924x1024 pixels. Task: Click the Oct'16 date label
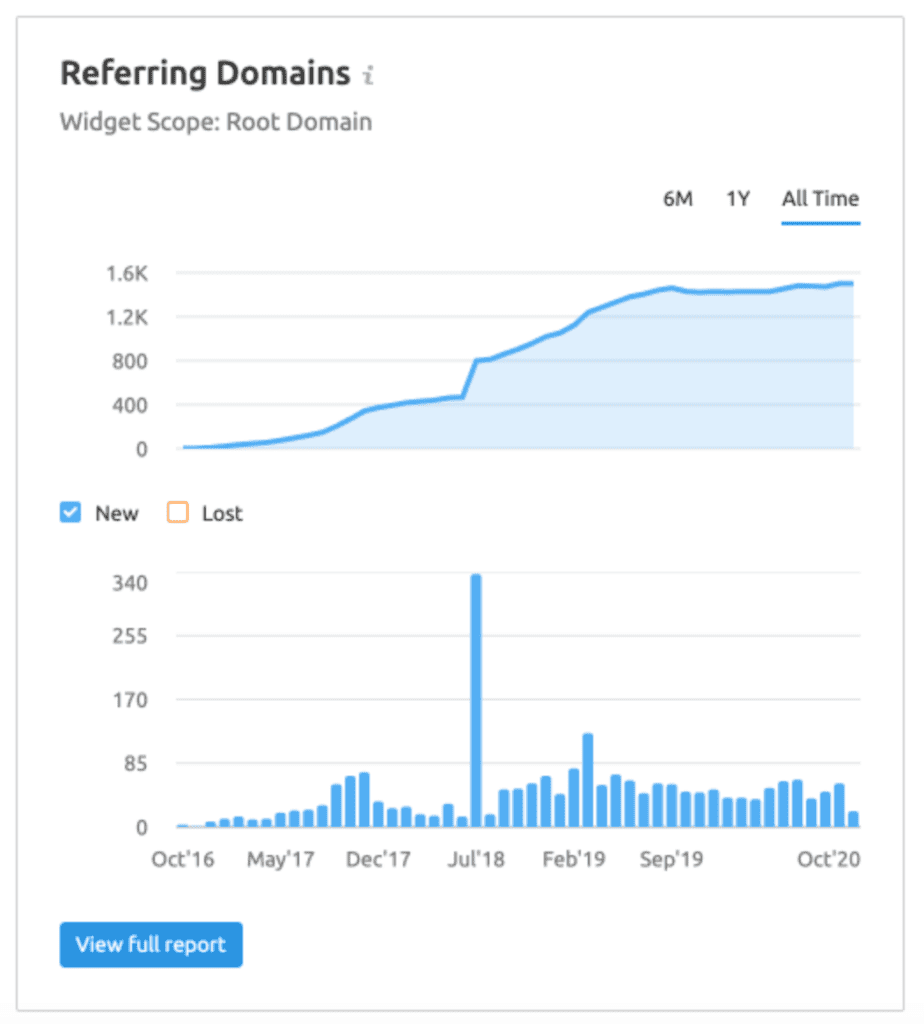(x=183, y=859)
